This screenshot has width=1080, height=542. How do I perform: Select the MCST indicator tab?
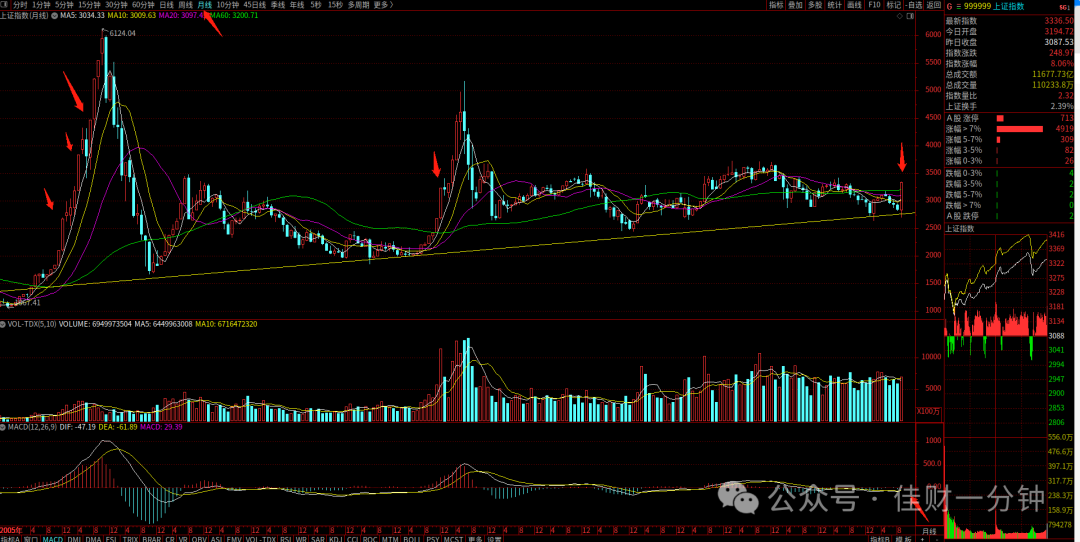pyautogui.click(x=453, y=538)
